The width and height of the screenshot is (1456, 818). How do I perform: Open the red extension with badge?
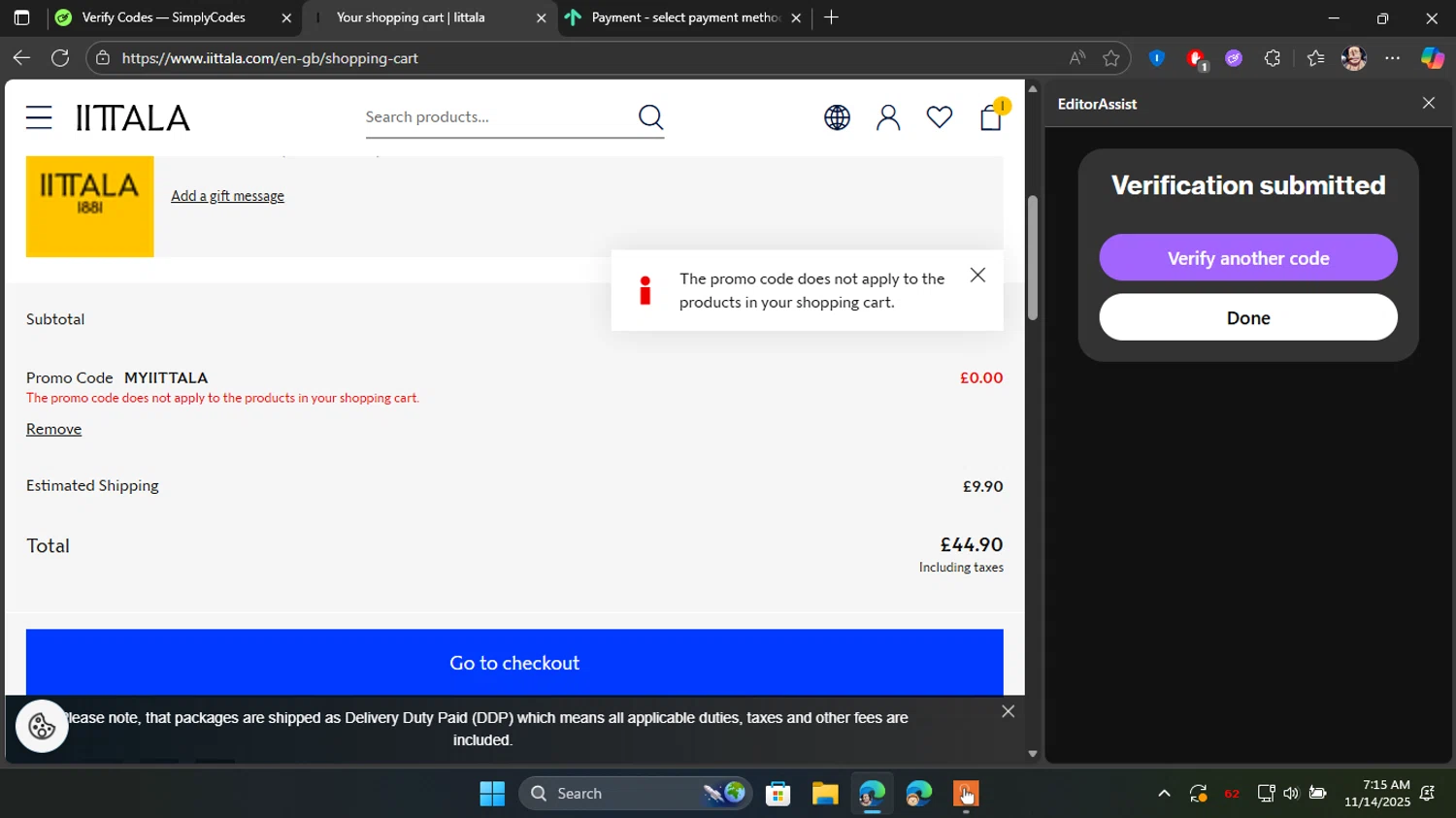point(1196,59)
